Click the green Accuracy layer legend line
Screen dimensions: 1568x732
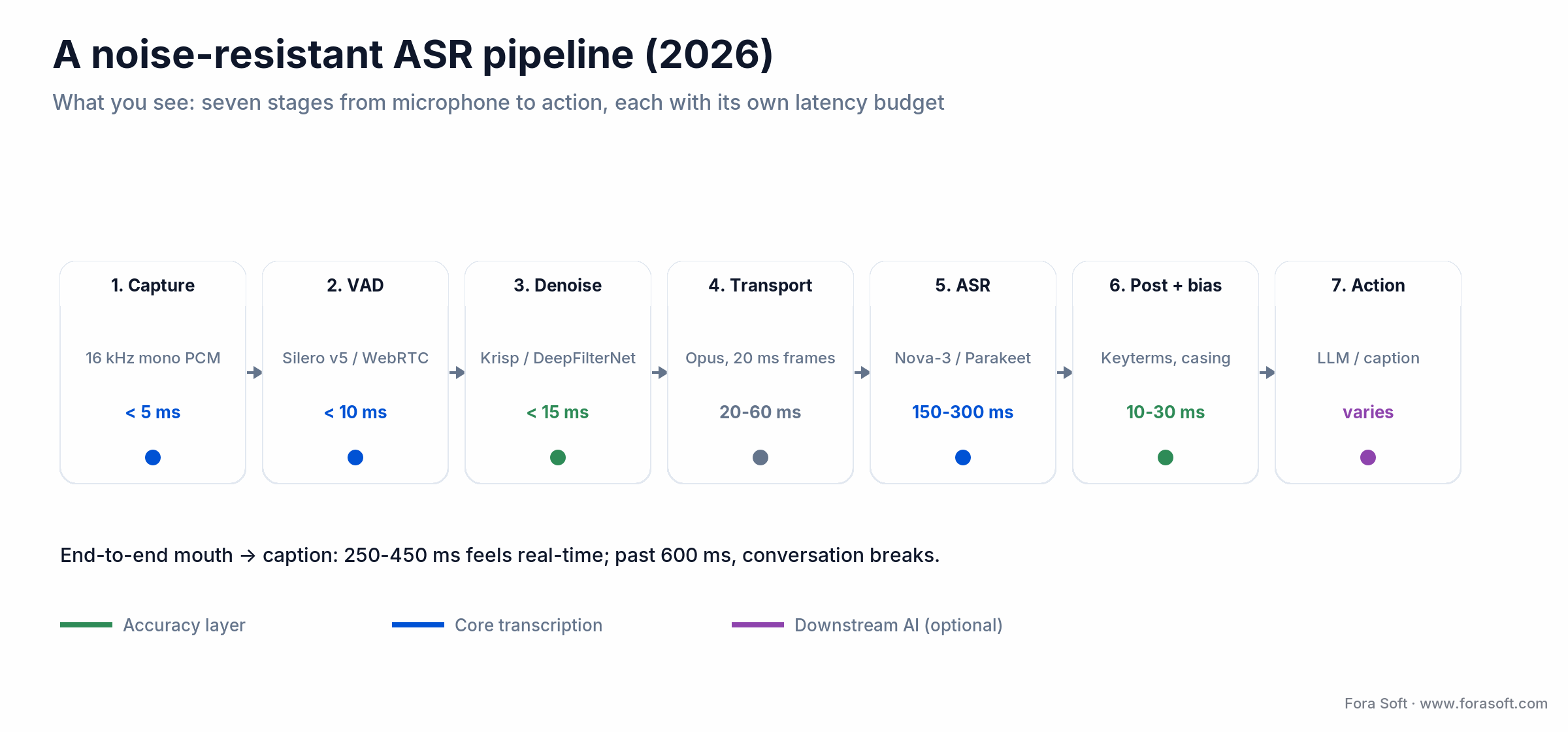tap(86, 625)
